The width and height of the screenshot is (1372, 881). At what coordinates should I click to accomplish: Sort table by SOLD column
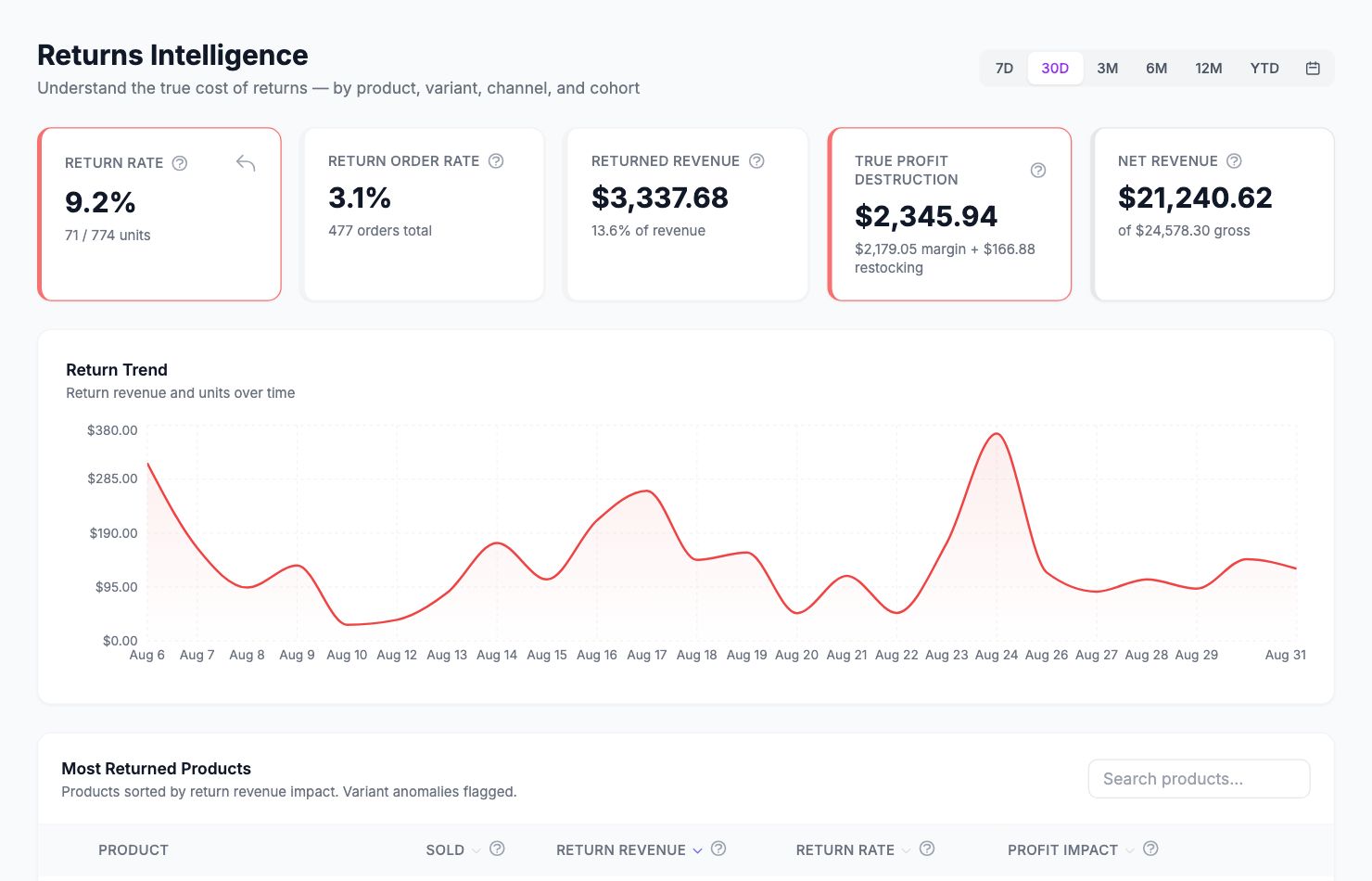[453, 849]
